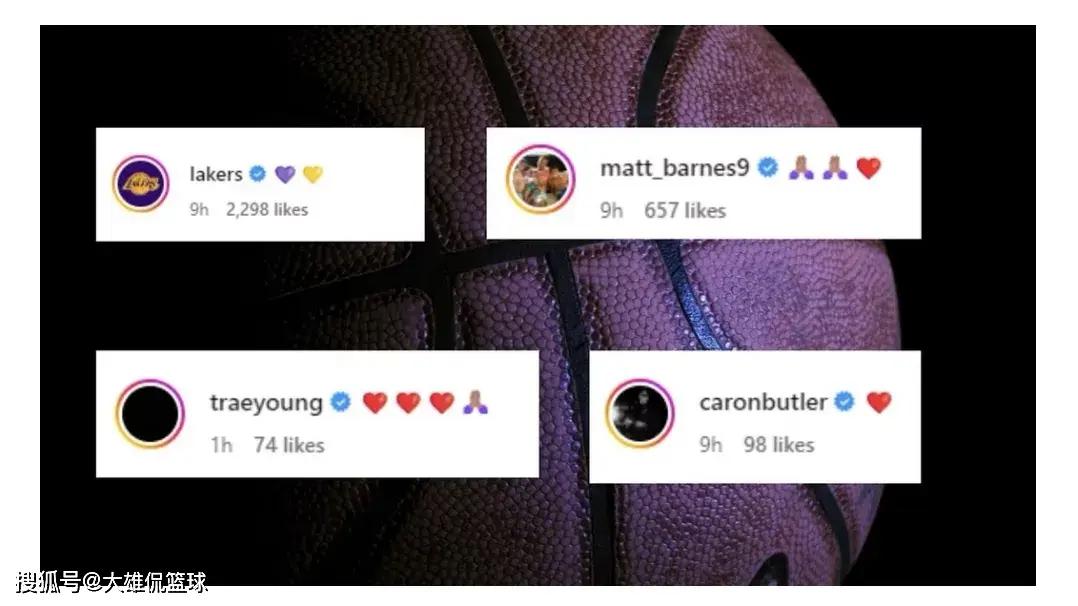Screen dimensions: 1078x606
Task: Click the verified badge beside matt_barnes9
Action: click(x=768, y=167)
